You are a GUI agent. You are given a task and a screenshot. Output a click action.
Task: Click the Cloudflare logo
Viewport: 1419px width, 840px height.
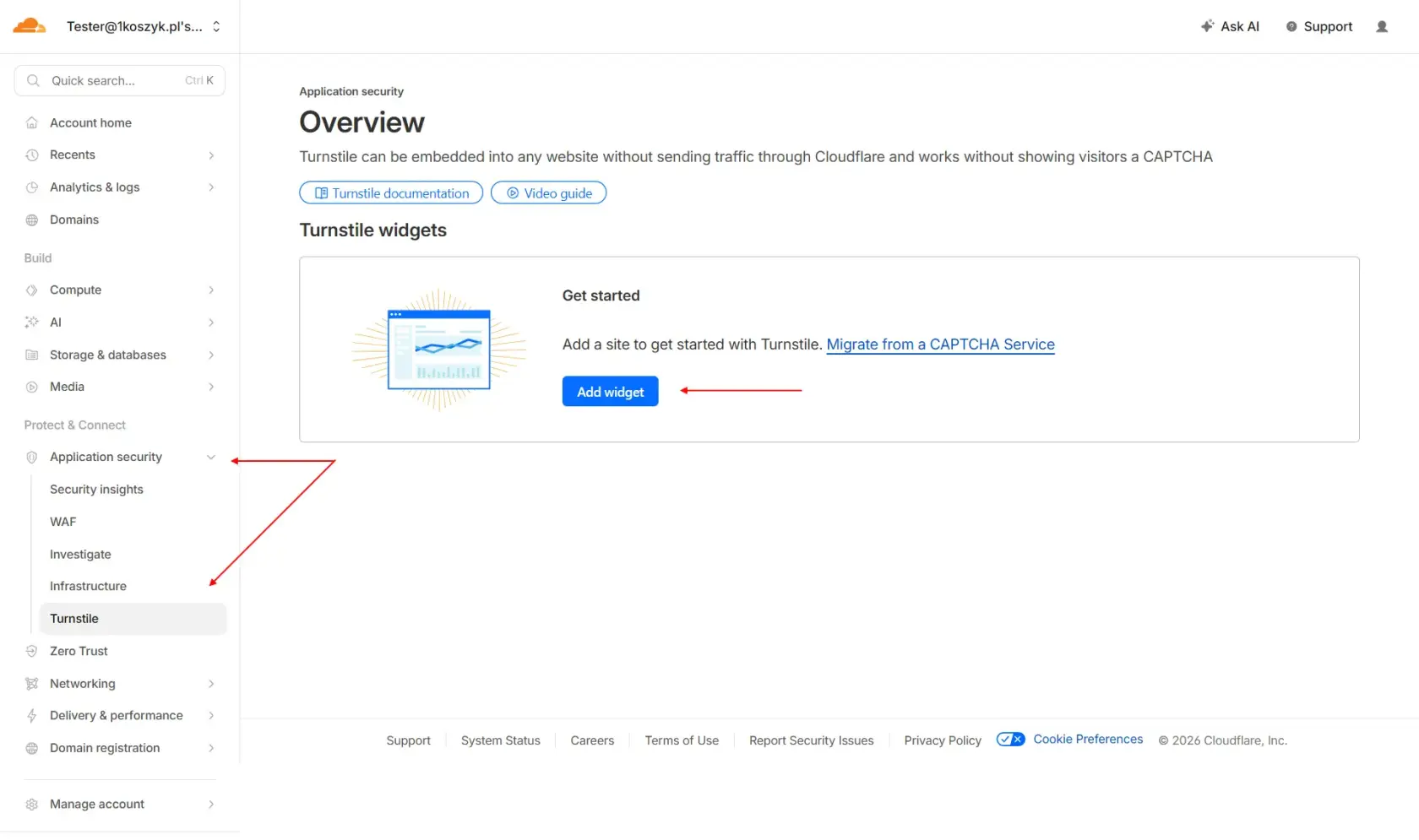(29, 25)
